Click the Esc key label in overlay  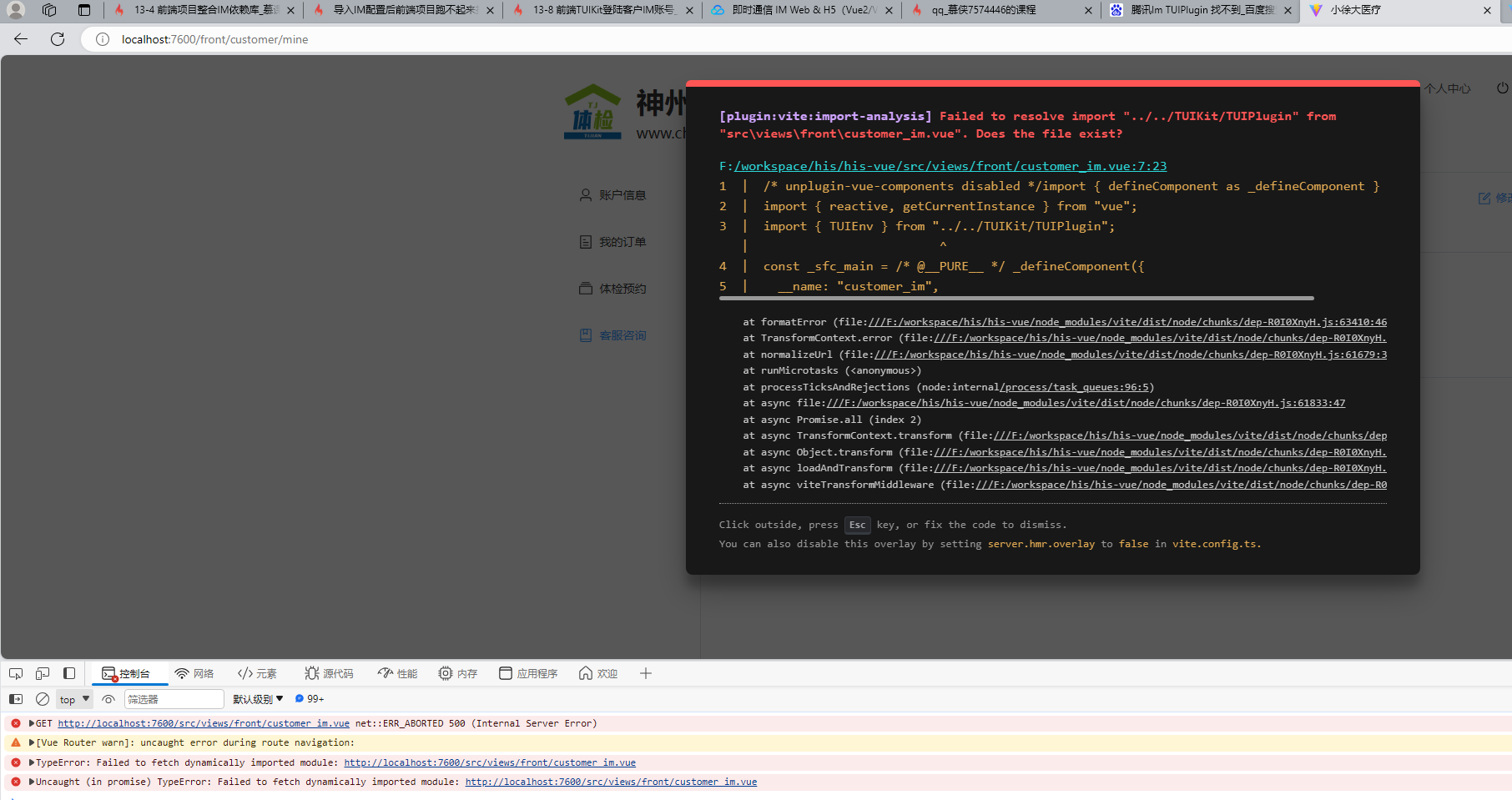[x=858, y=525]
